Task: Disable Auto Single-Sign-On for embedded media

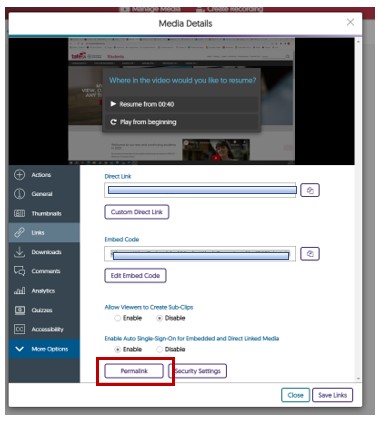Action: 159,349
